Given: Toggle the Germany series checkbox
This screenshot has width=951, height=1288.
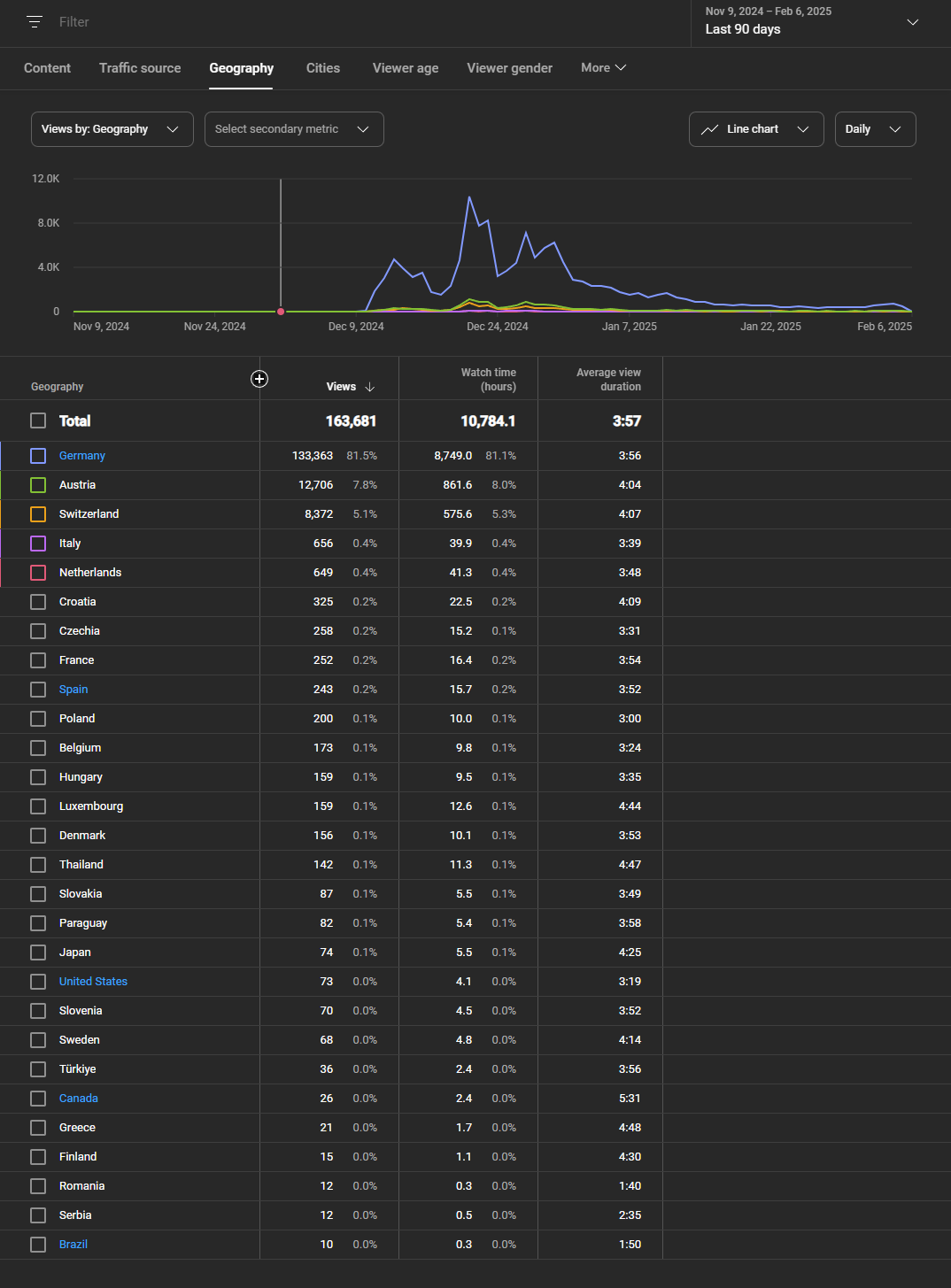Looking at the screenshot, I should (38, 456).
